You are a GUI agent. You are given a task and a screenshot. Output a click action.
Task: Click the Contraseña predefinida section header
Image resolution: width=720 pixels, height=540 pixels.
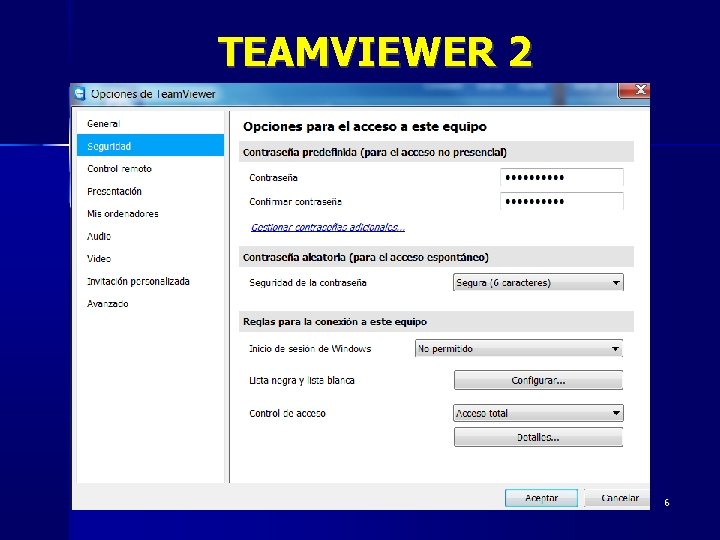click(x=436, y=152)
